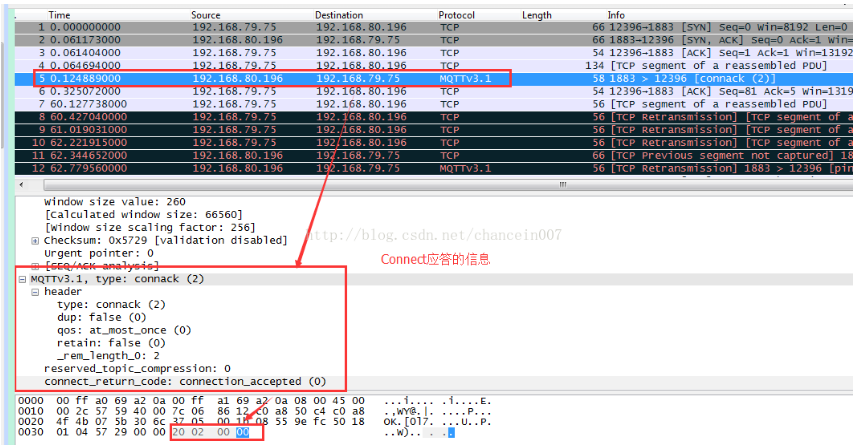Collapse the MQTTv3.1 connack tree node
Viewport: 856px width, 445px height.
[x=22, y=279]
